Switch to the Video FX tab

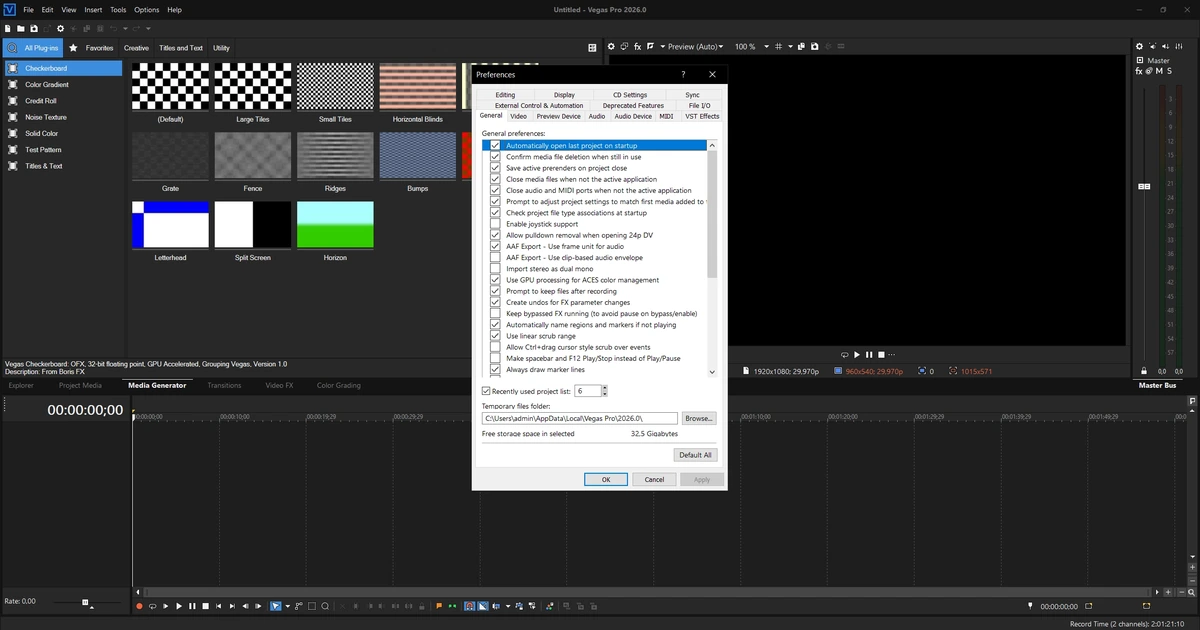coord(279,385)
